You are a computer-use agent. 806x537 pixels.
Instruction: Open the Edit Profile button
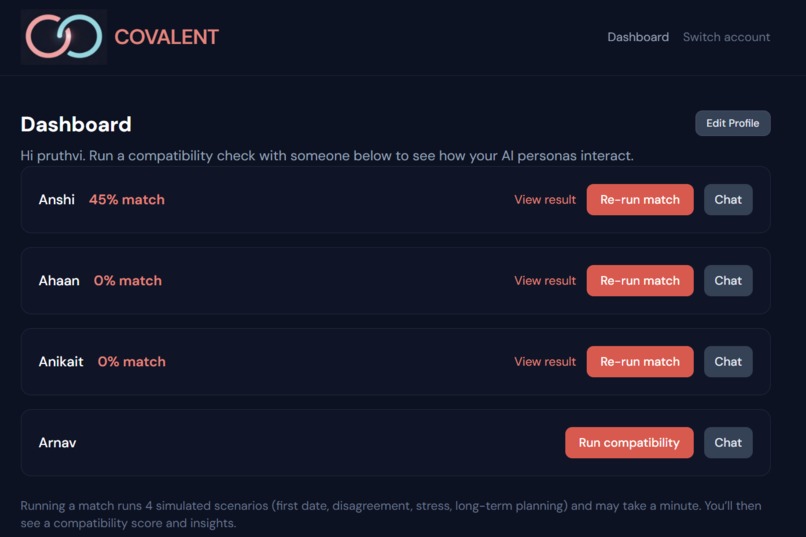coord(732,123)
